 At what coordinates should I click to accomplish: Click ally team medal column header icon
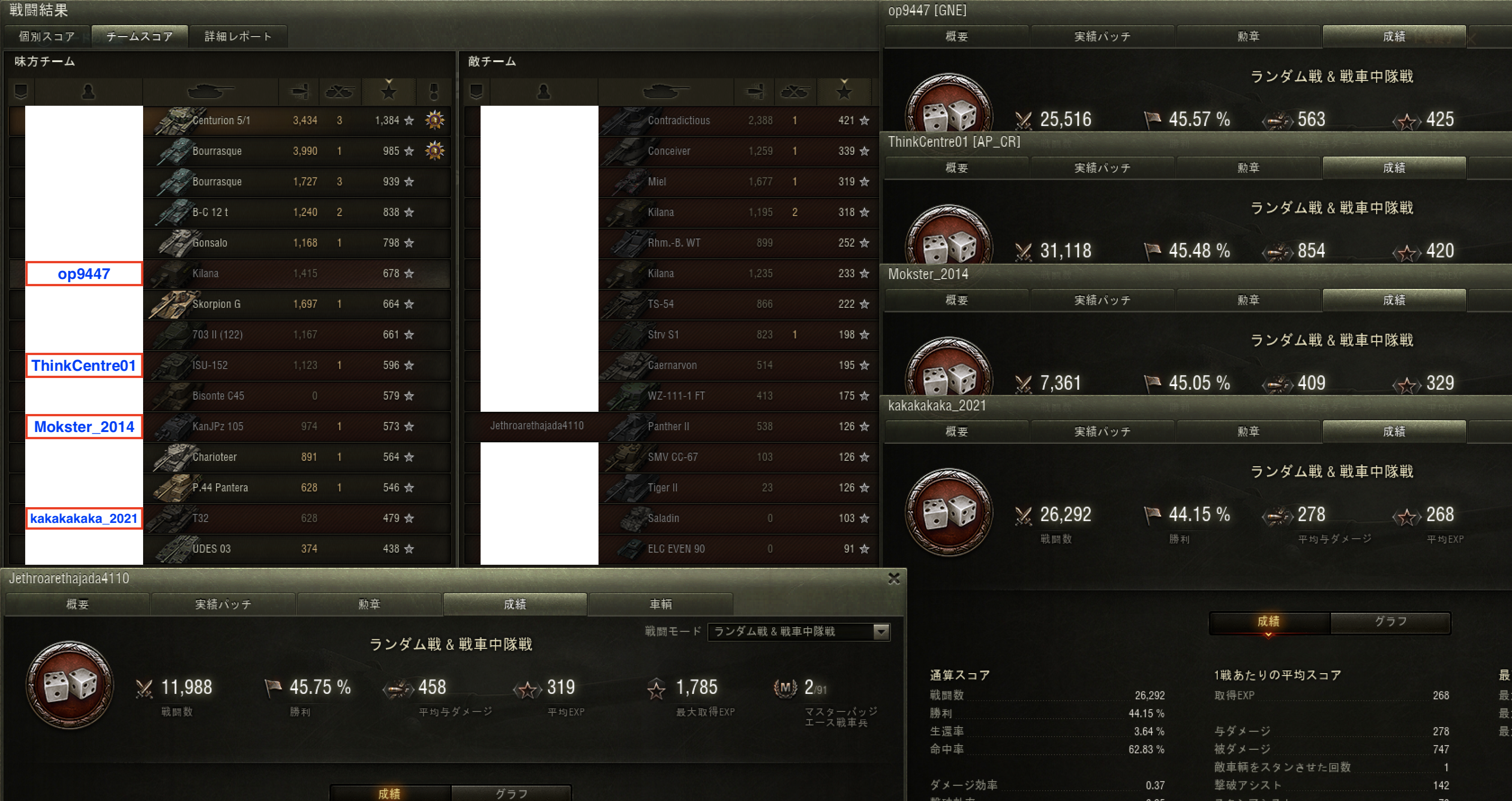(434, 91)
